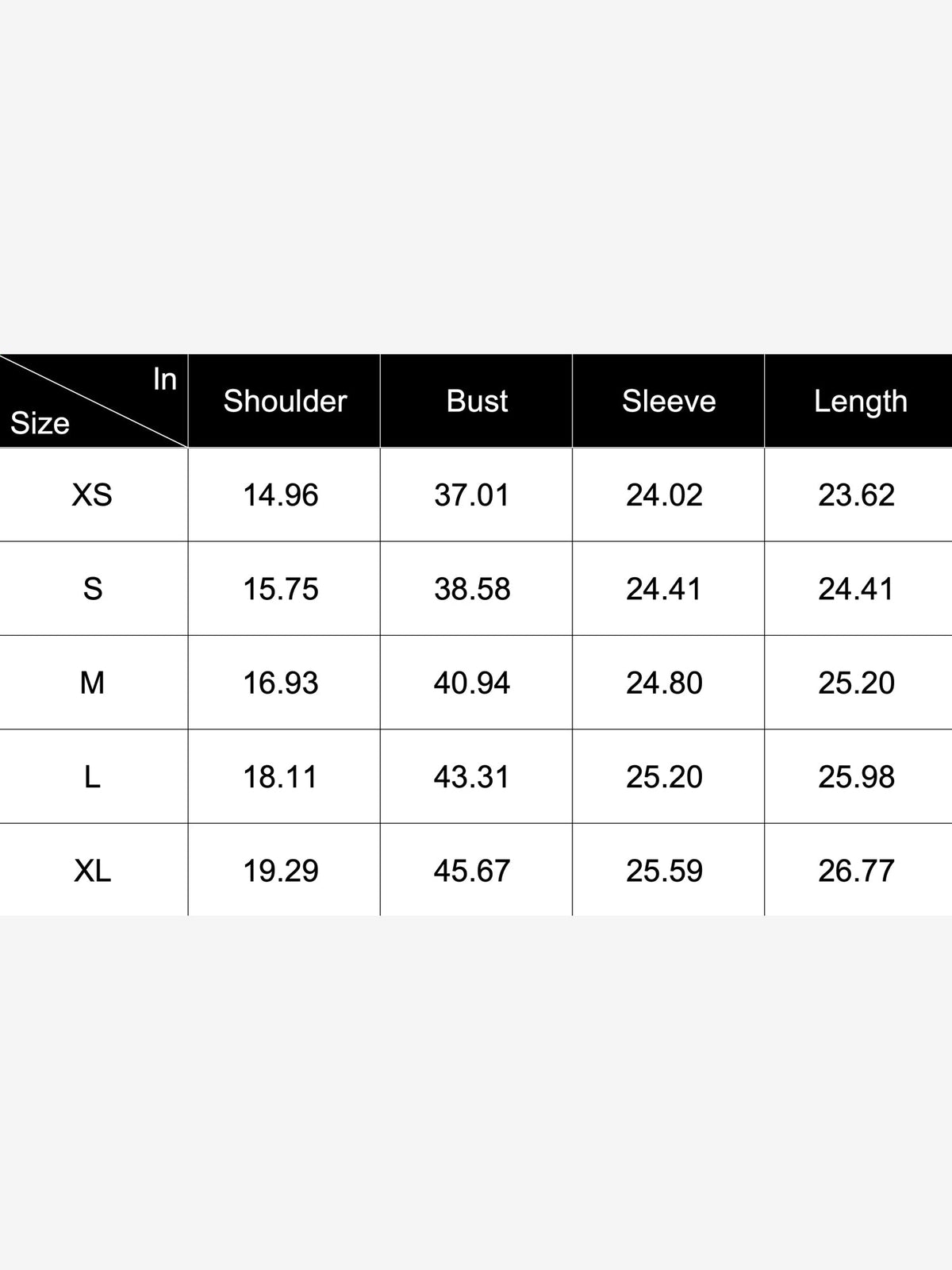Click the XL sleeve value 25.59

coord(664,871)
